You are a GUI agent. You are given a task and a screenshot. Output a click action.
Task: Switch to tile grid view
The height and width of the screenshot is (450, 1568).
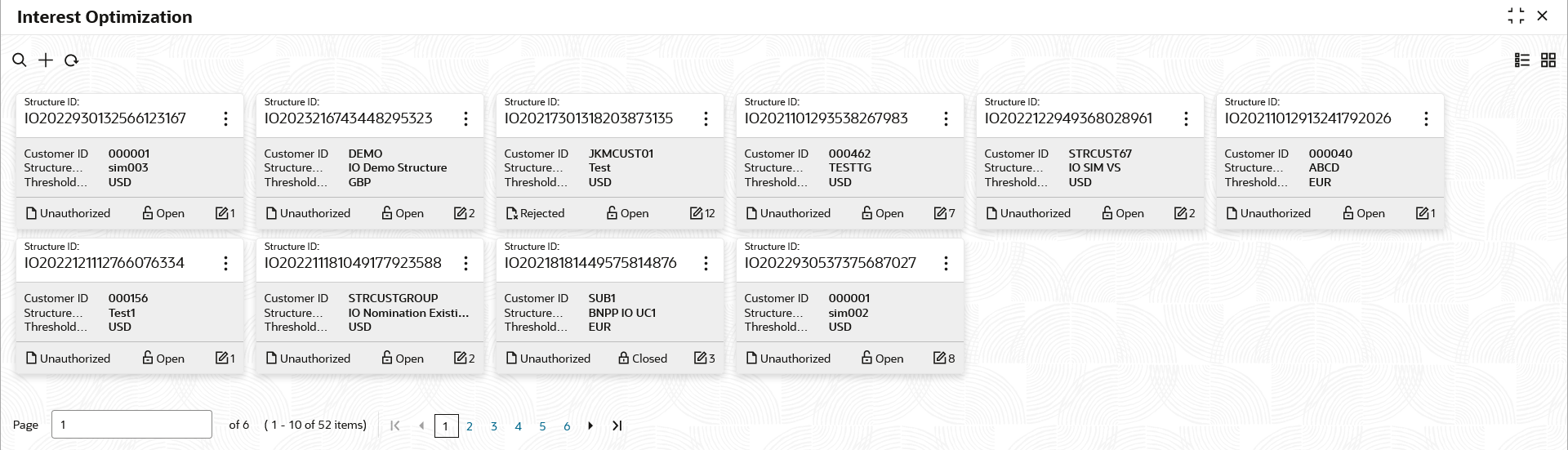(1548, 60)
